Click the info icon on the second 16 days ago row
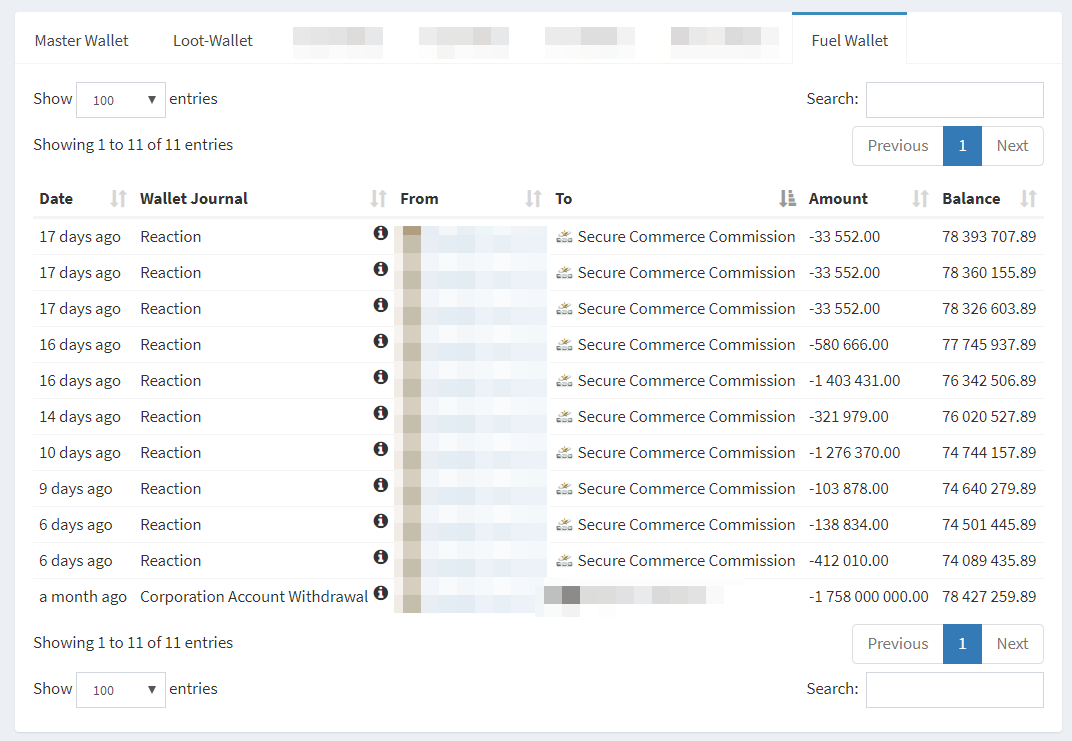Screen dimensions: 1072x741 [381, 376]
